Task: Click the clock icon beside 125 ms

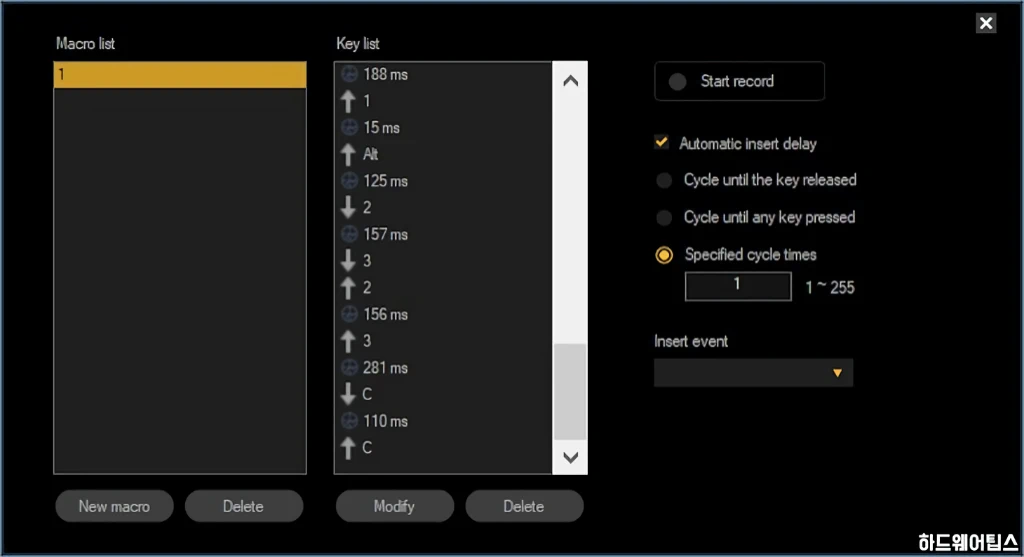Action: [349, 181]
